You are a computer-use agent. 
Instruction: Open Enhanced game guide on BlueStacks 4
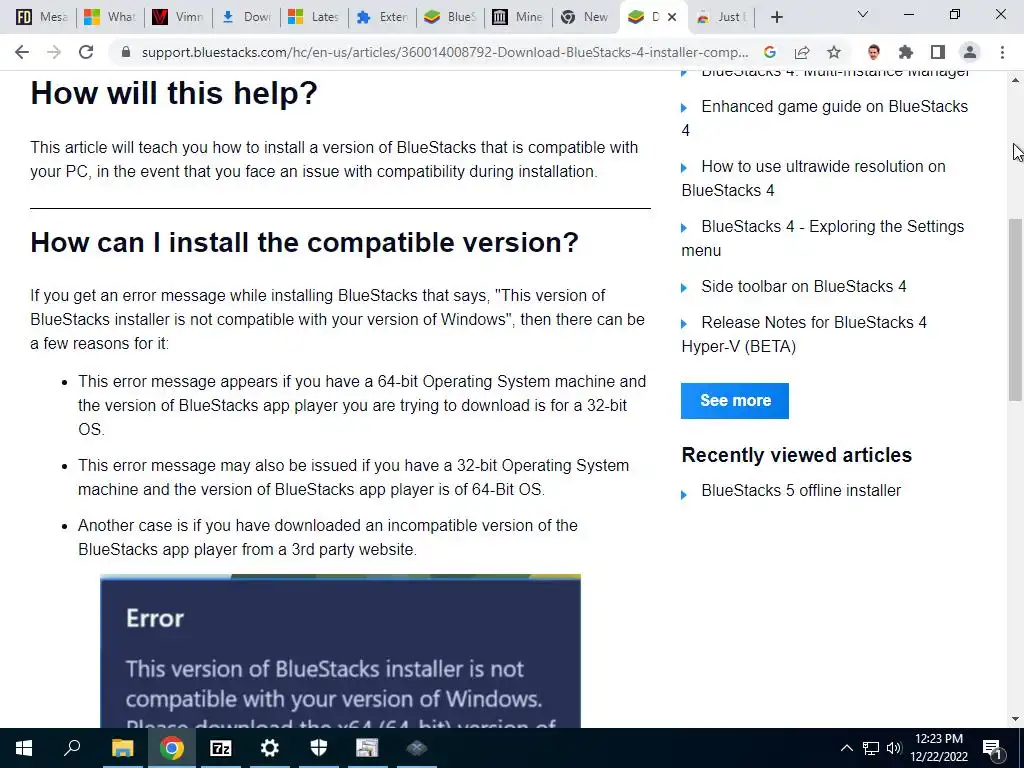(x=824, y=118)
